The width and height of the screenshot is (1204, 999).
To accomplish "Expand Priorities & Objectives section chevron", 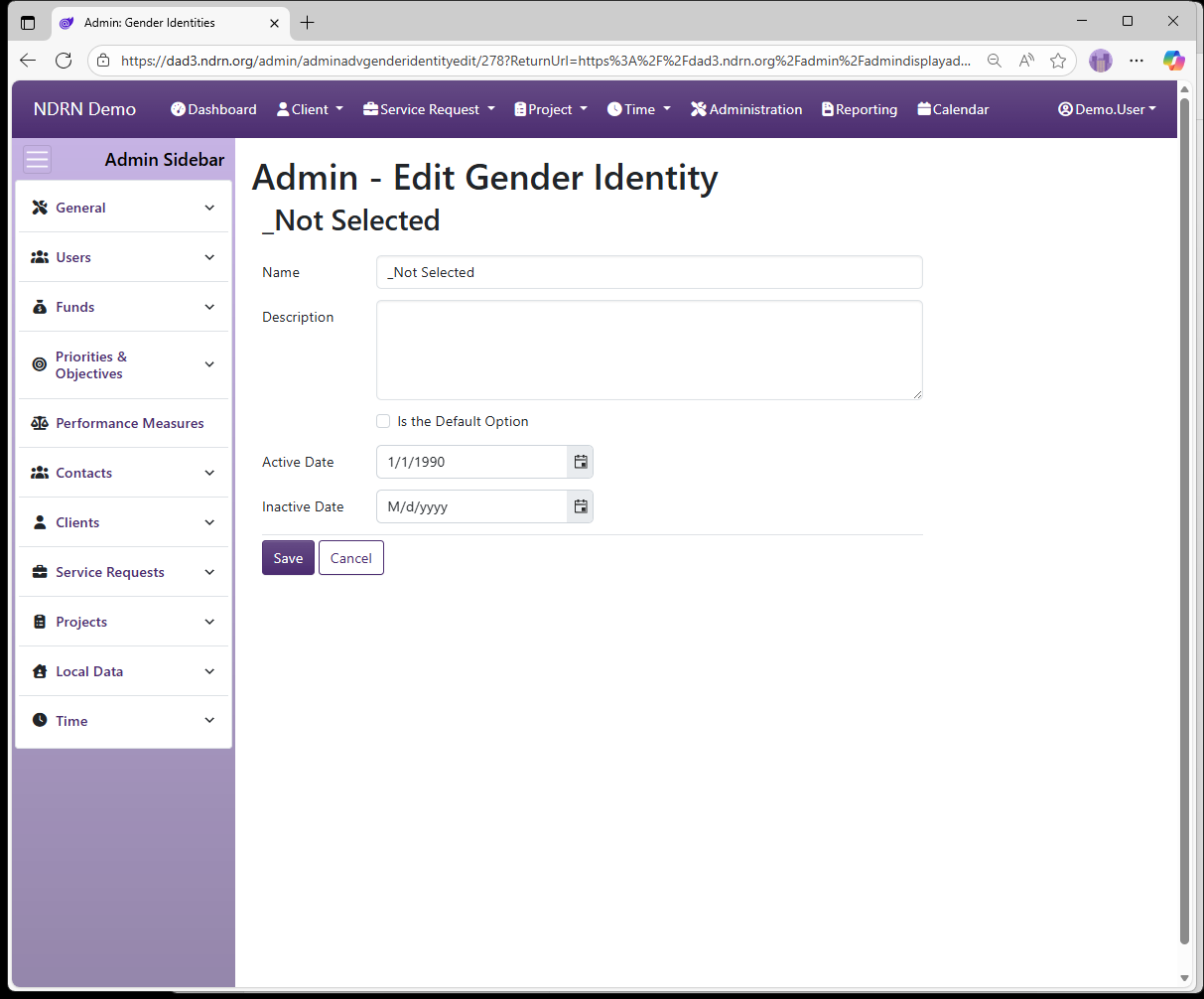I will pos(209,364).
